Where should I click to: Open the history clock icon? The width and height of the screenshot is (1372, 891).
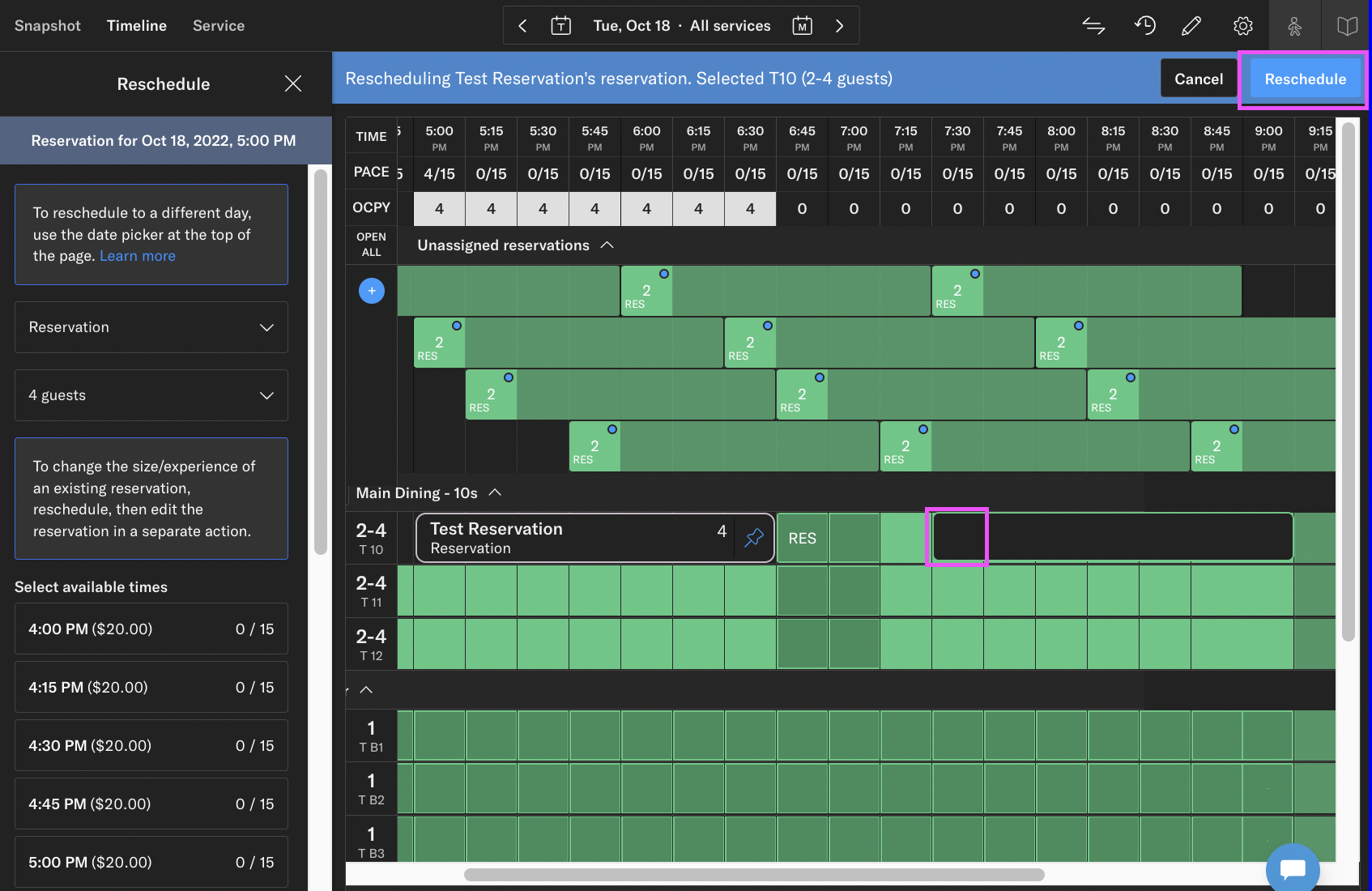coord(1144,26)
